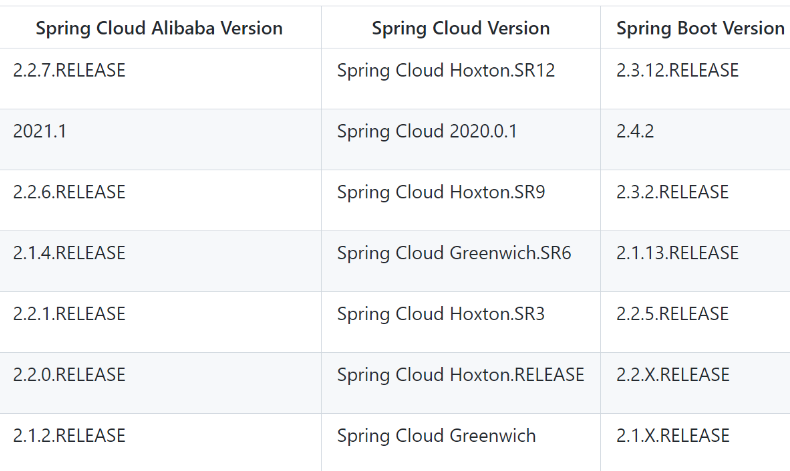The image size is (790, 471).
Task: Click the 2.1.13.RELEASE Spring Boot cell
Action: coord(677,253)
